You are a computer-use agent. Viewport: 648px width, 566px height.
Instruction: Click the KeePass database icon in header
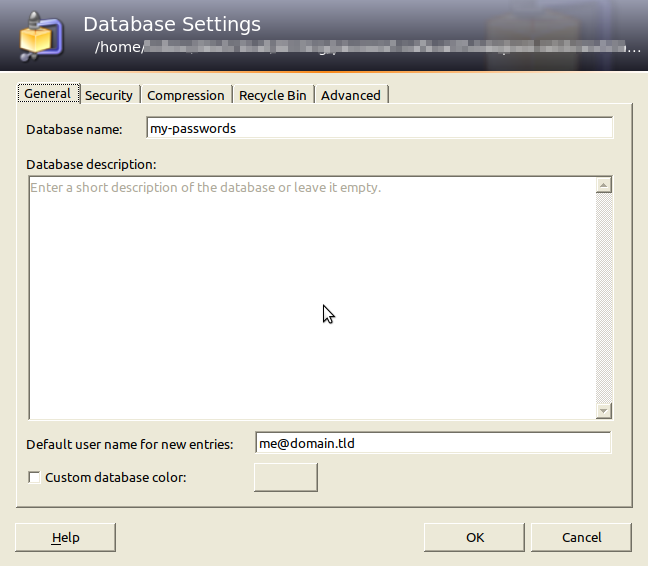[40, 36]
